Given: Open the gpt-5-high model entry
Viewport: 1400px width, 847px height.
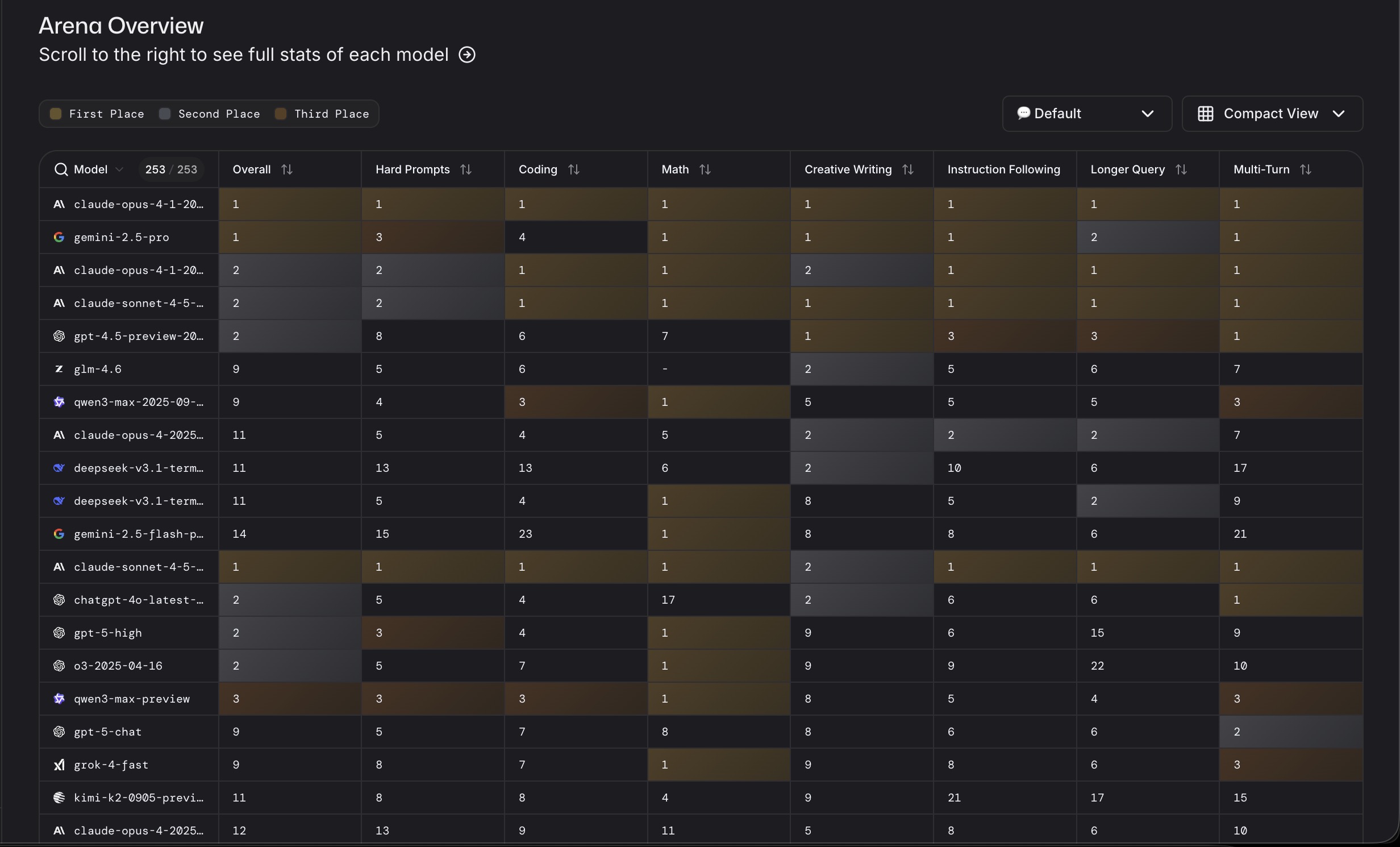Looking at the screenshot, I should pyautogui.click(x=107, y=633).
